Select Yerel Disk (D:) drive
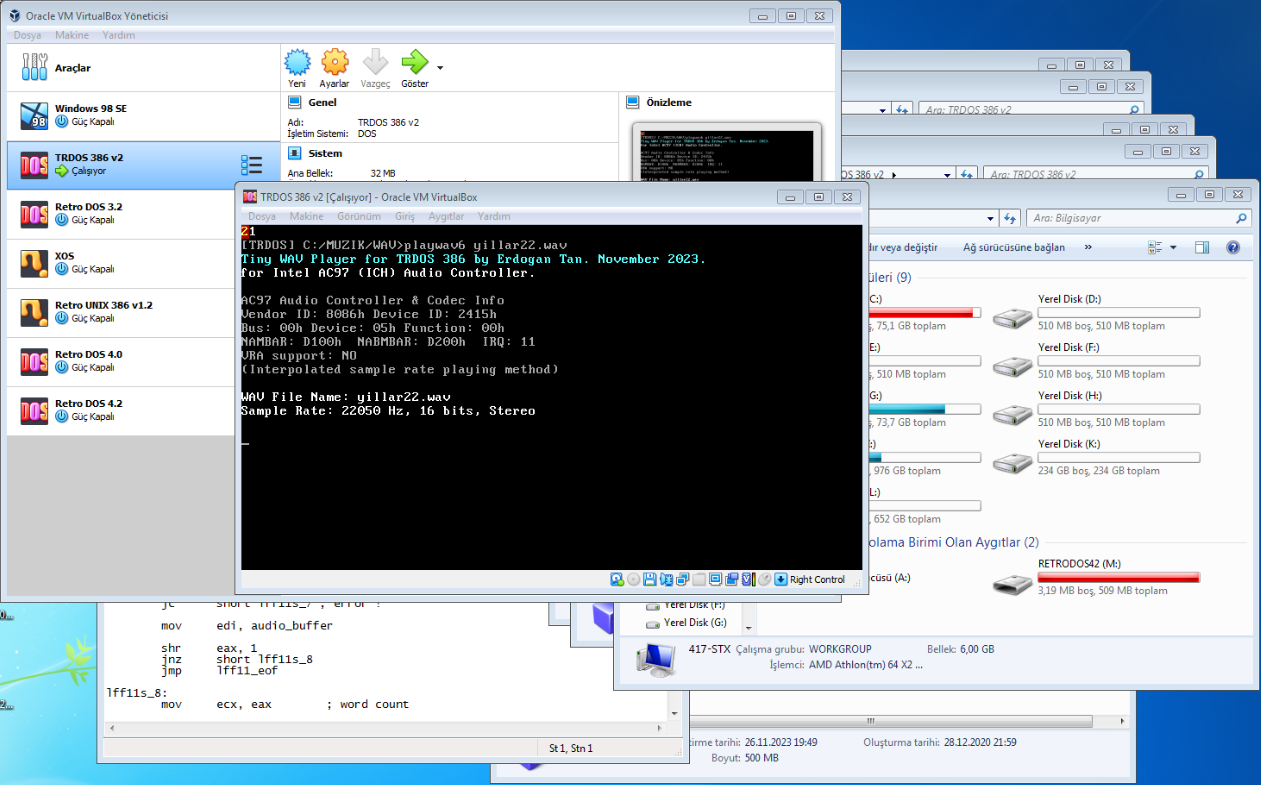The width and height of the screenshot is (1261, 785). [1097, 312]
